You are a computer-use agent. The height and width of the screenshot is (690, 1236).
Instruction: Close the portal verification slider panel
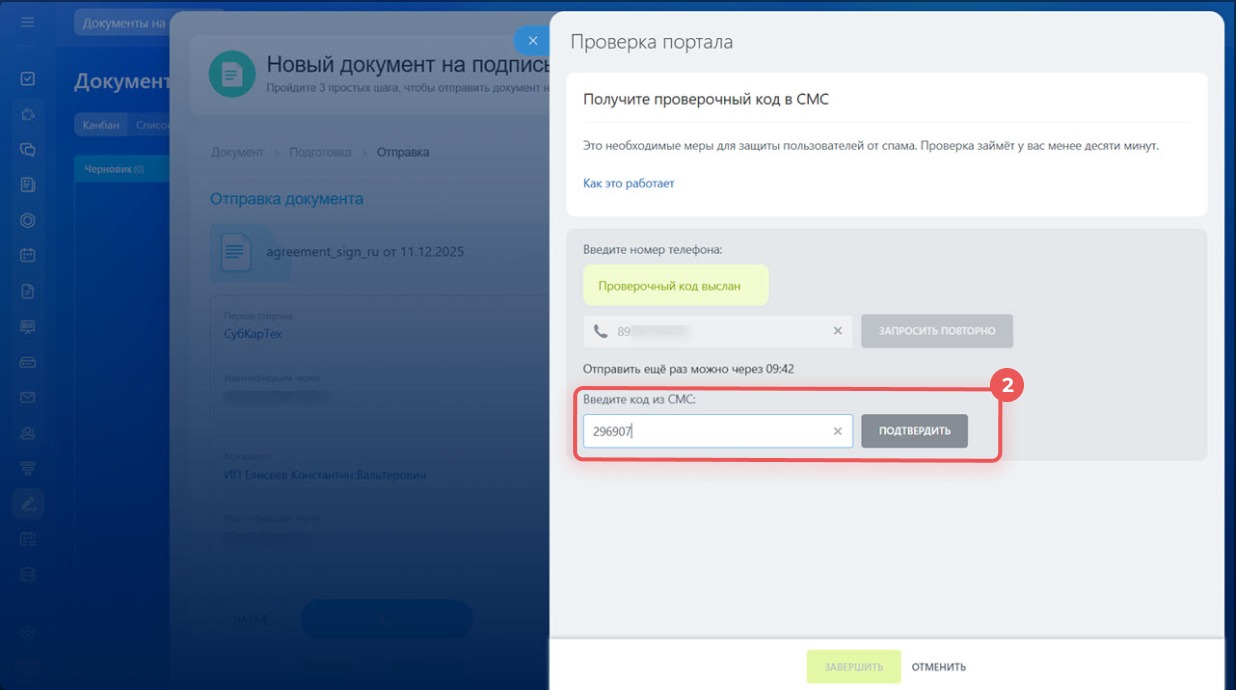(532, 41)
